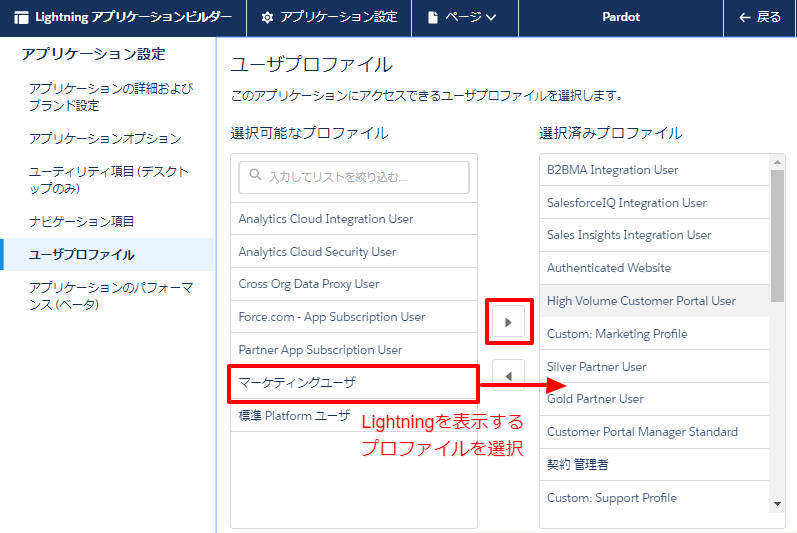
Task: Click the アプリケーション設定 header button
Action: click(x=329, y=18)
